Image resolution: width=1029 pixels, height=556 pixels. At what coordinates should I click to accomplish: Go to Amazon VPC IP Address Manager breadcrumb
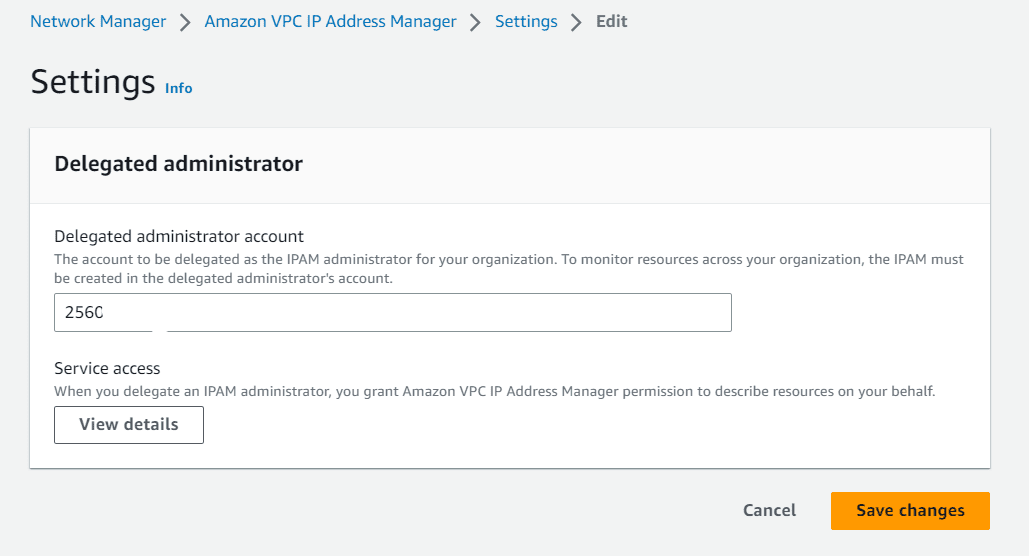(330, 22)
